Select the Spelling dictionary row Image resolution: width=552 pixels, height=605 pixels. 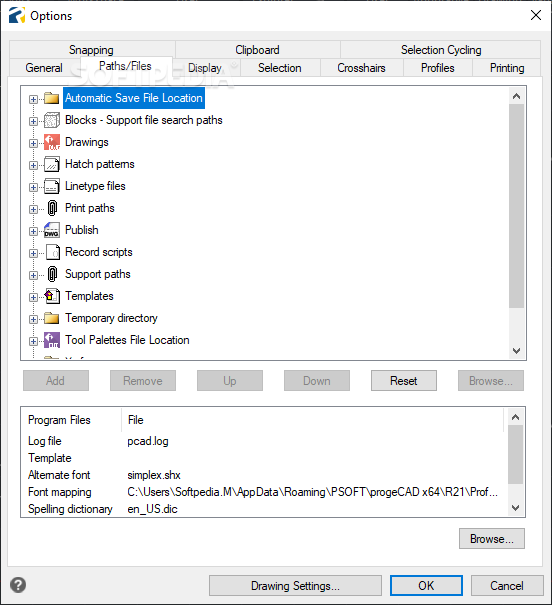tap(265, 509)
